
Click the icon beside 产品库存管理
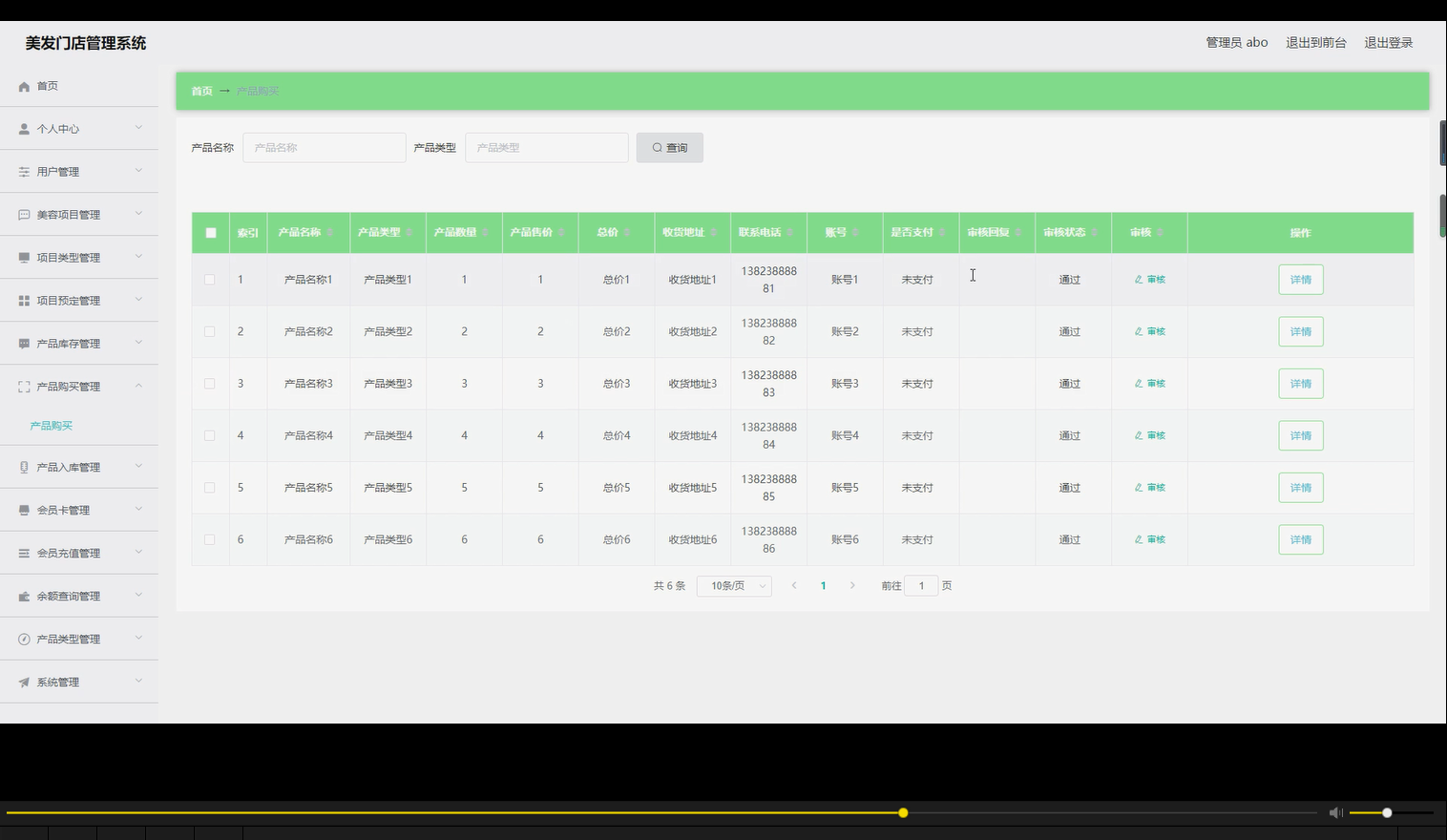click(x=24, y=344)
